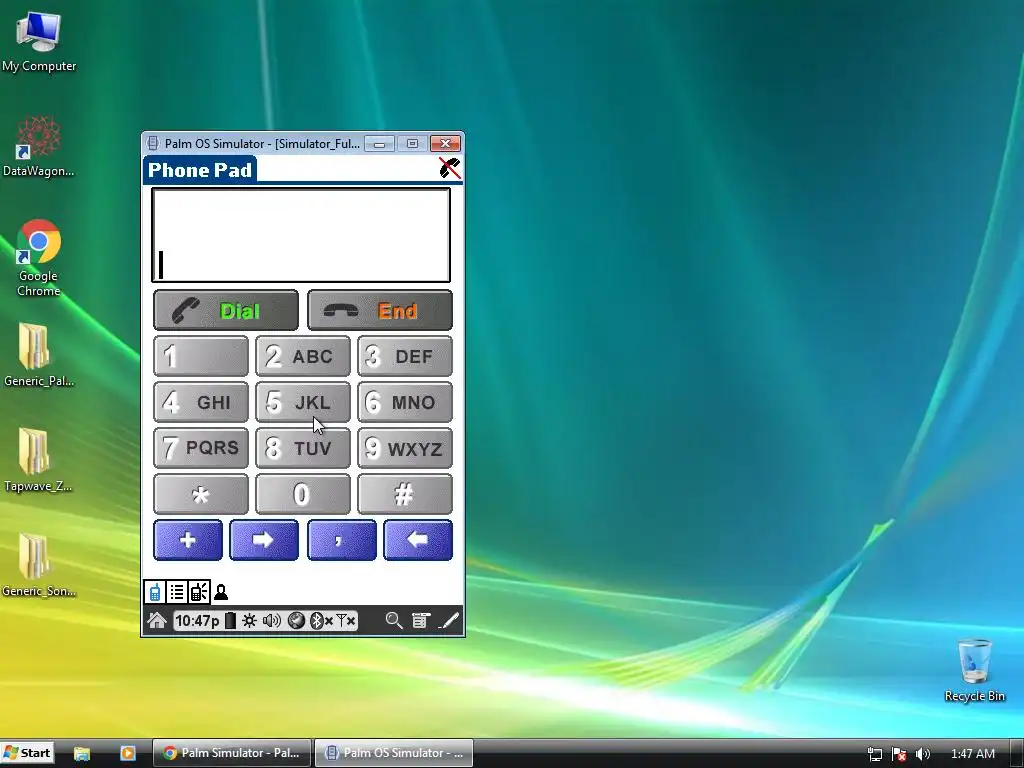Tap the menu icon in Palm status bar
Screen dimensions: 1024x768
pyautogui.click(x=421, y=620)
